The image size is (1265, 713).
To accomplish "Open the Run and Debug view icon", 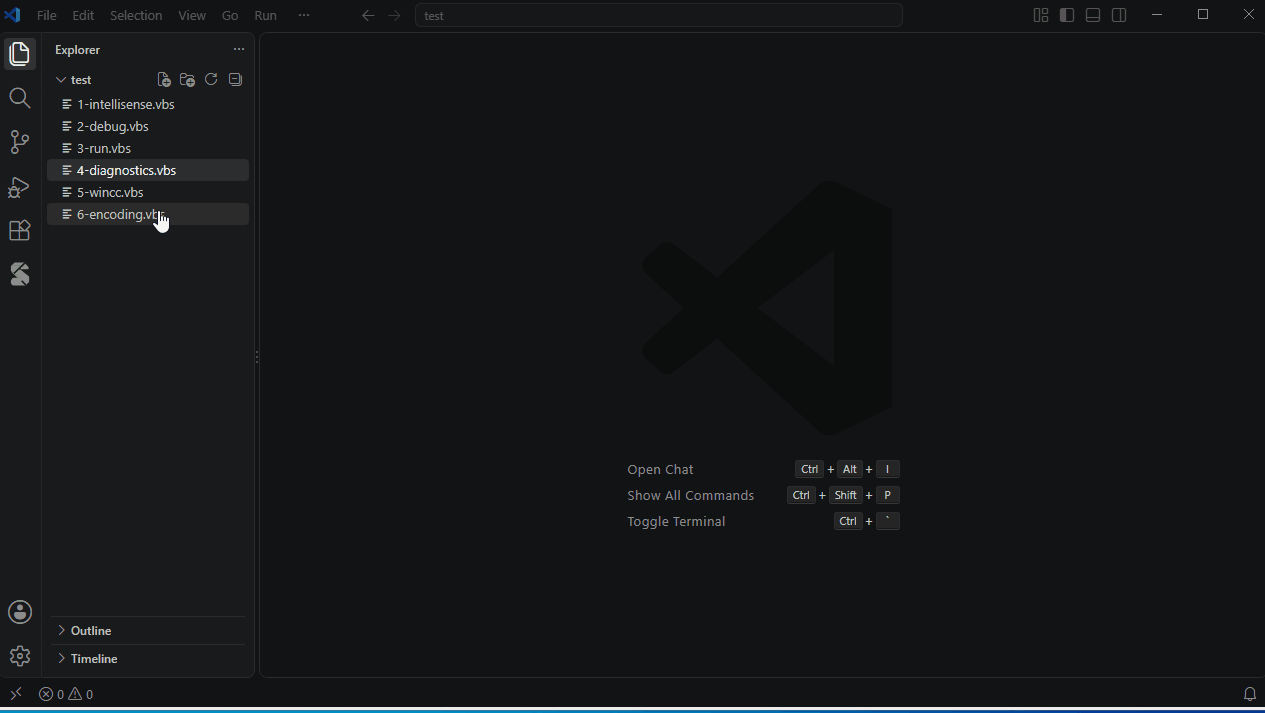I will point(20,186).
